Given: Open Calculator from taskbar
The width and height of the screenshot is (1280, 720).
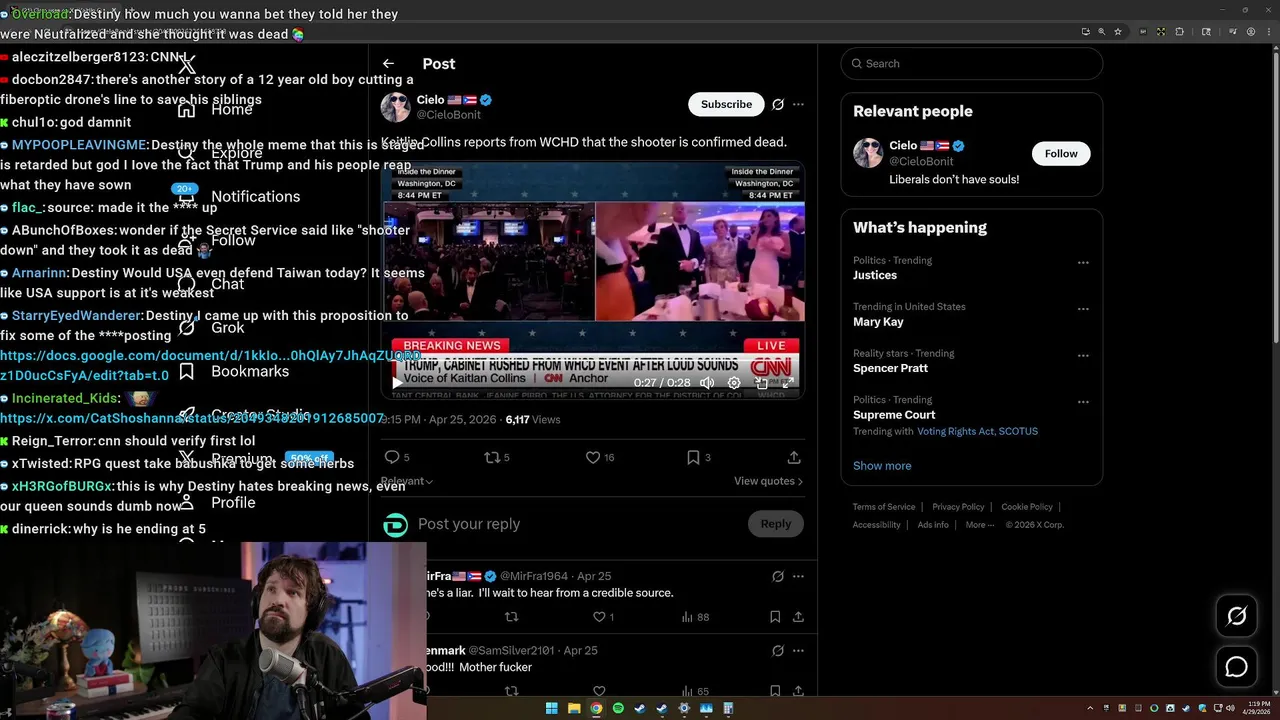Looking at the screenshot, I should [728, 709].
